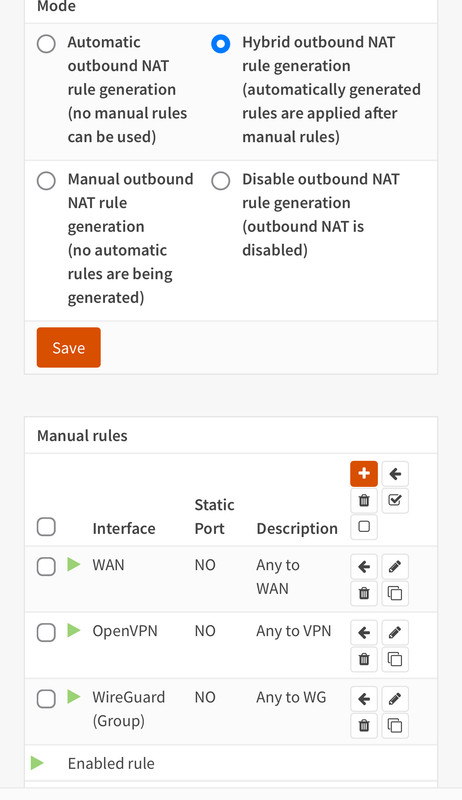Clone the WireGuard rule with copy icon
The image size is (462, 800).
395,725
